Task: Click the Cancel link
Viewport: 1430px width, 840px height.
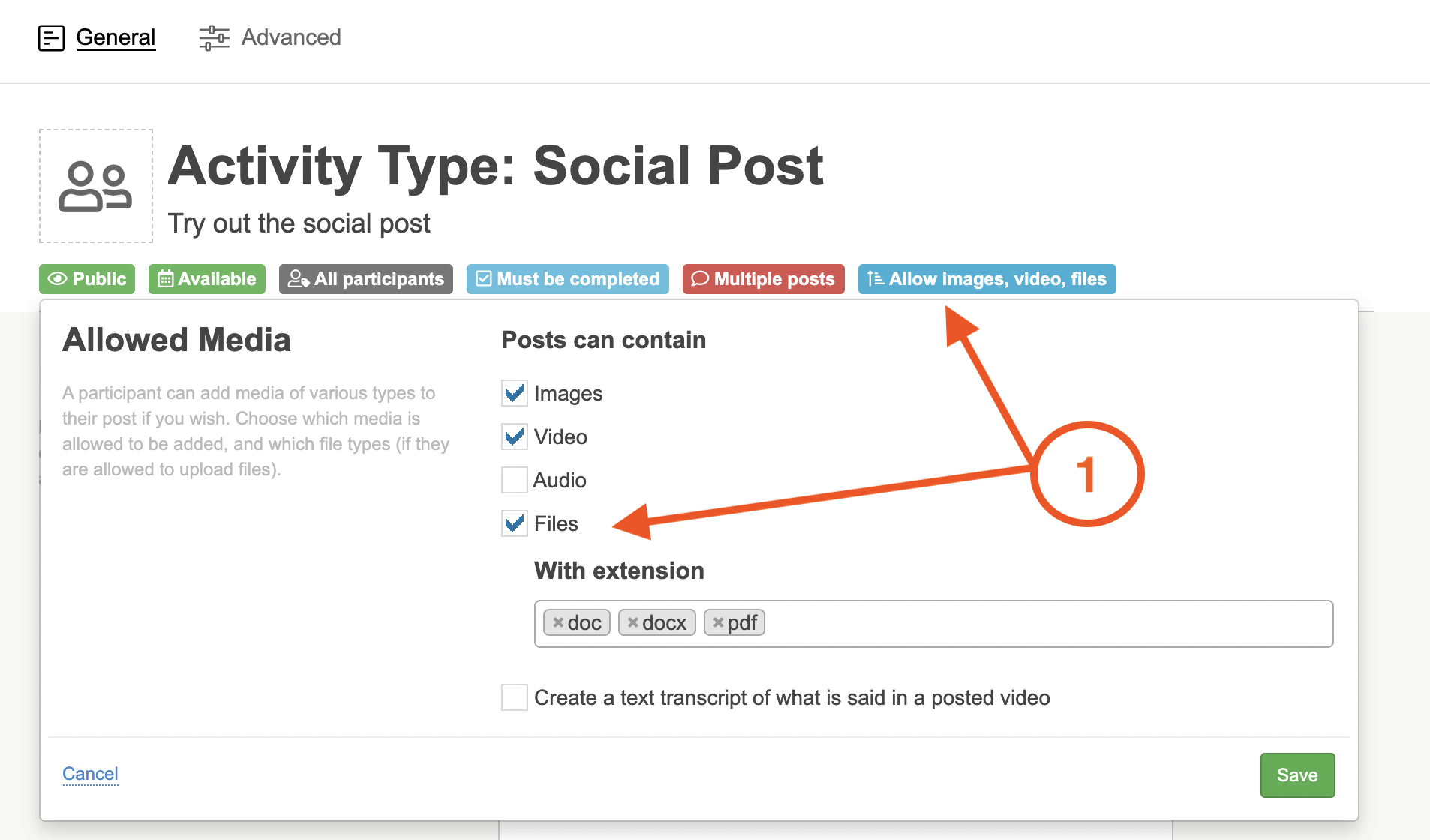Action: point(90,774)
